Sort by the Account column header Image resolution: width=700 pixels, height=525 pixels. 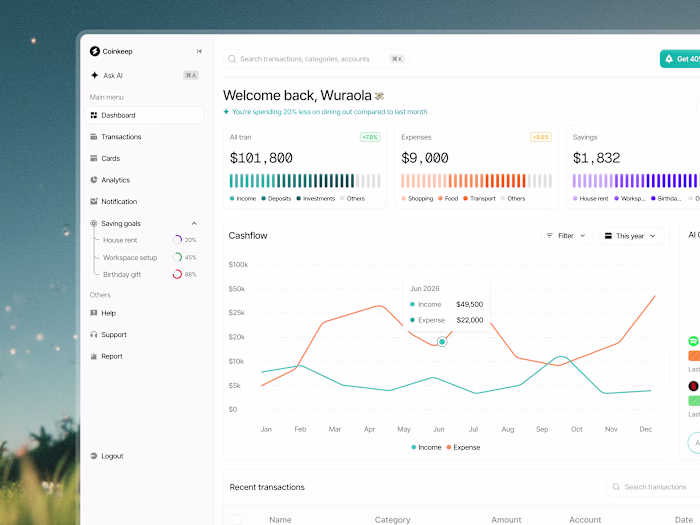585,520
